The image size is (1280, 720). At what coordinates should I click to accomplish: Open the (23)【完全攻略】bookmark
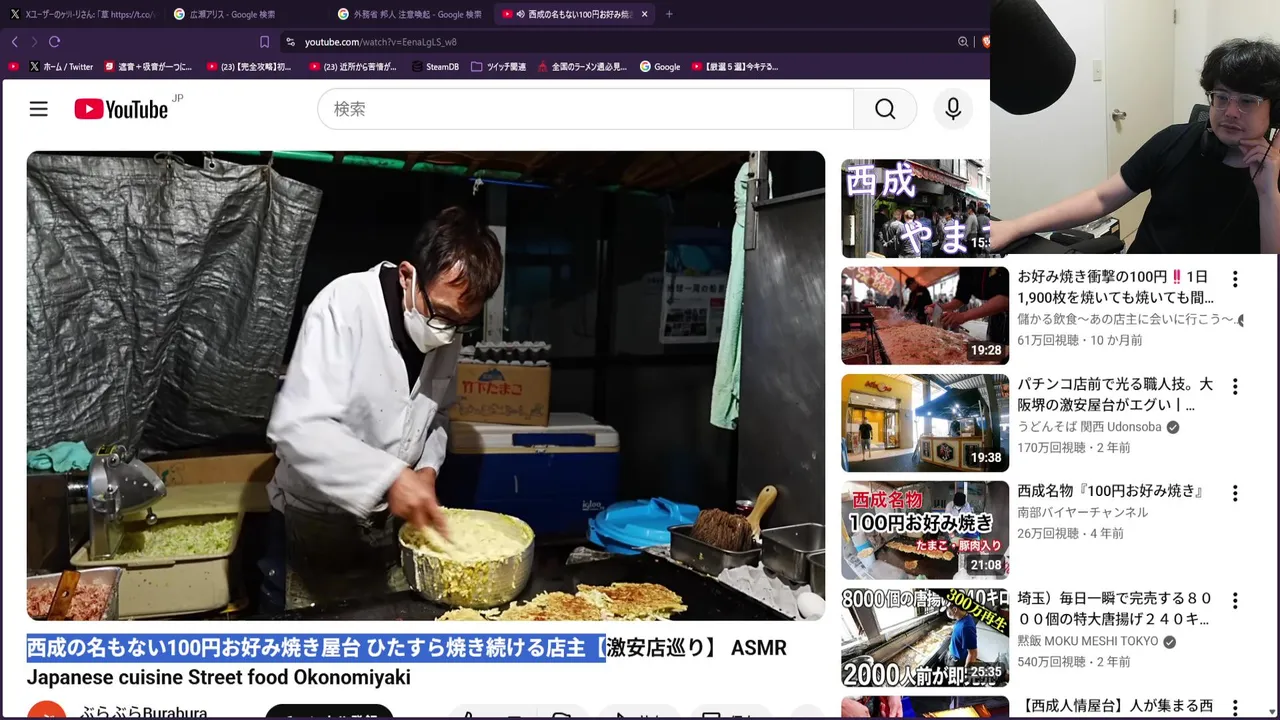(x=250, y=67)
